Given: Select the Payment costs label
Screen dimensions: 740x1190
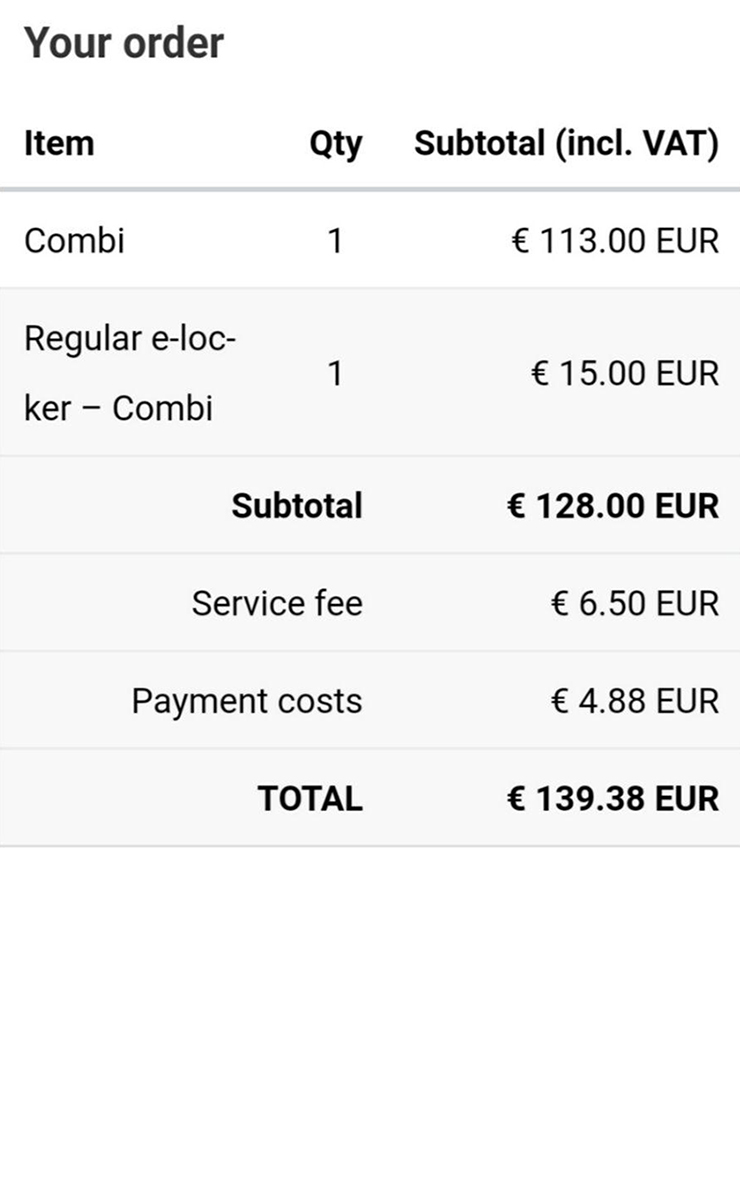Looking at the screenshot, I should pyautogui.click(x=247, y=701).
